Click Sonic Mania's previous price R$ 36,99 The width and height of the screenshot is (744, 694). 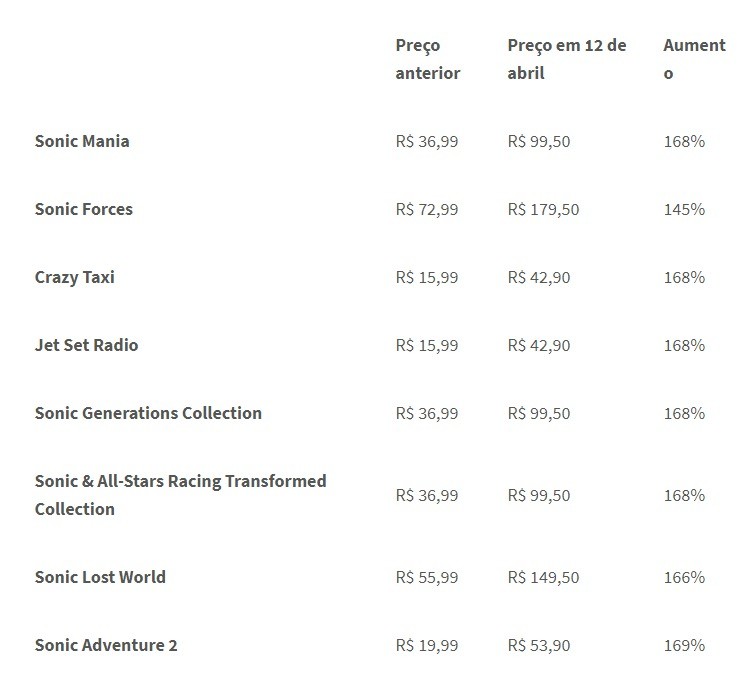point(427,141)
